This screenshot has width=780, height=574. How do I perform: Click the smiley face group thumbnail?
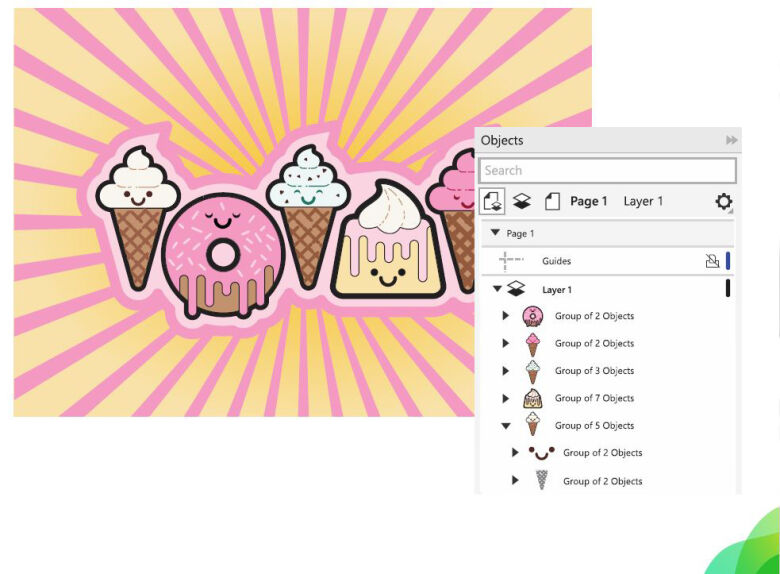point(541,453)
